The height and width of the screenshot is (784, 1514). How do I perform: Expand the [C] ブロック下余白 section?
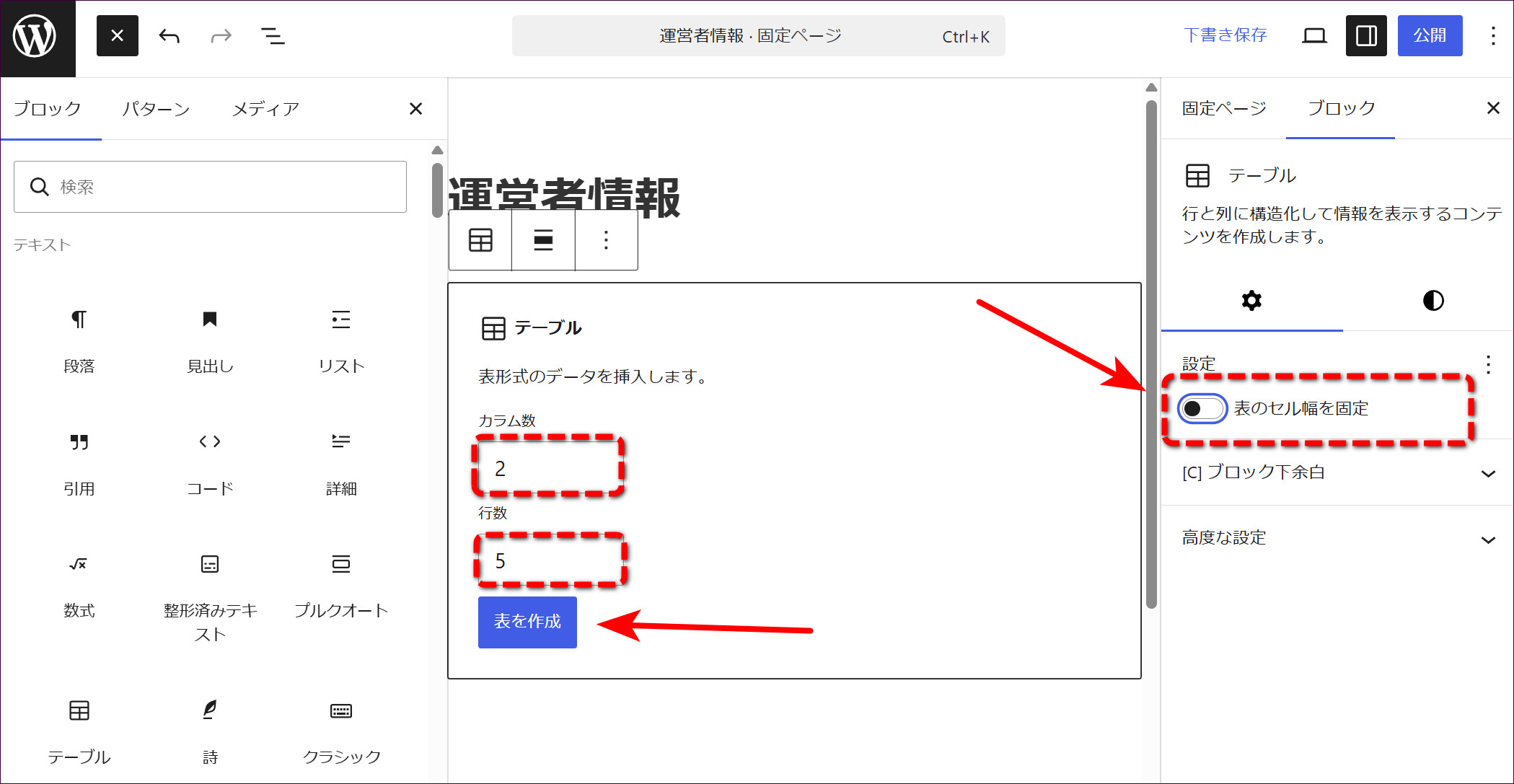tap(1337, 473)
